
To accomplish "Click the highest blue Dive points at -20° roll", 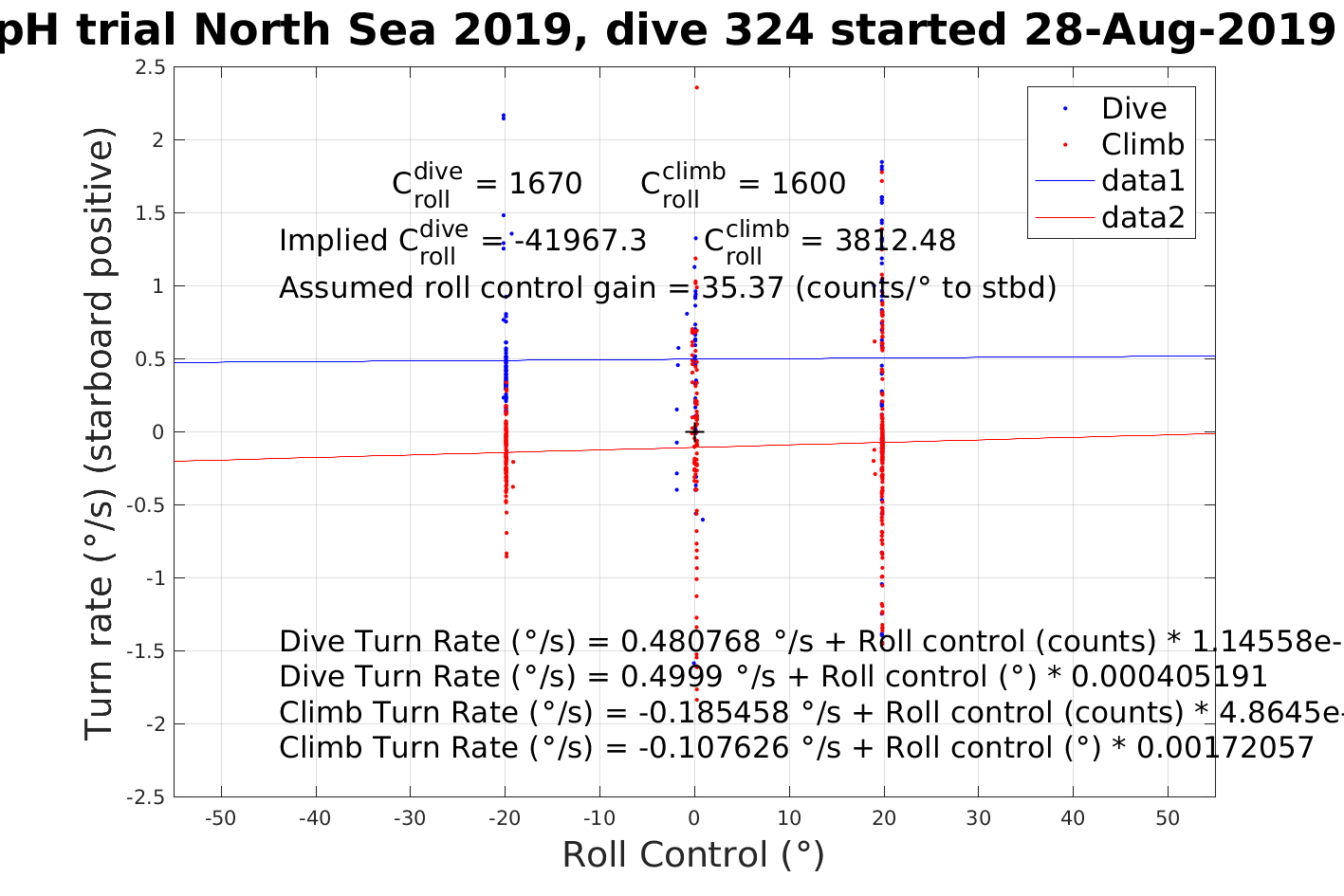I will (504, 117).
